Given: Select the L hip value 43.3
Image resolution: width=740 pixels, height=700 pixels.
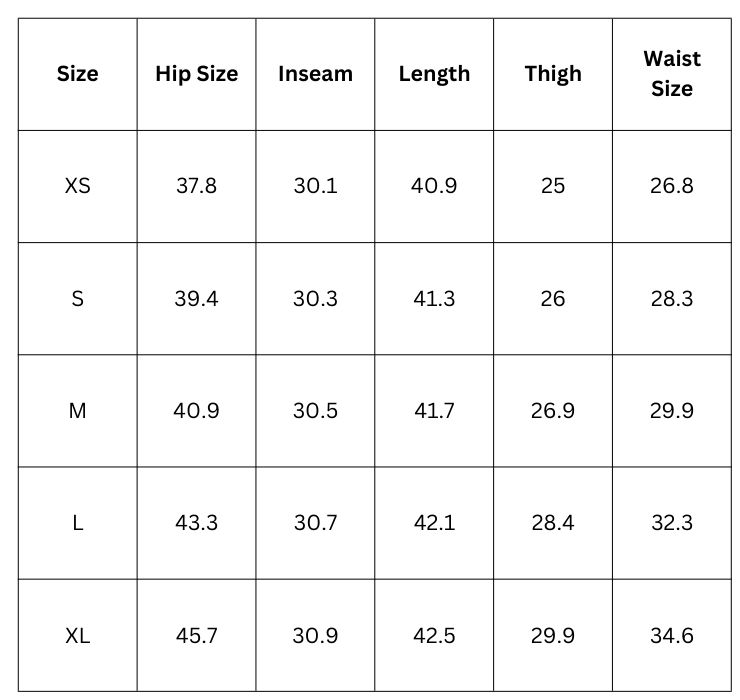Looking at the screenshot, I should click(196, 523).
